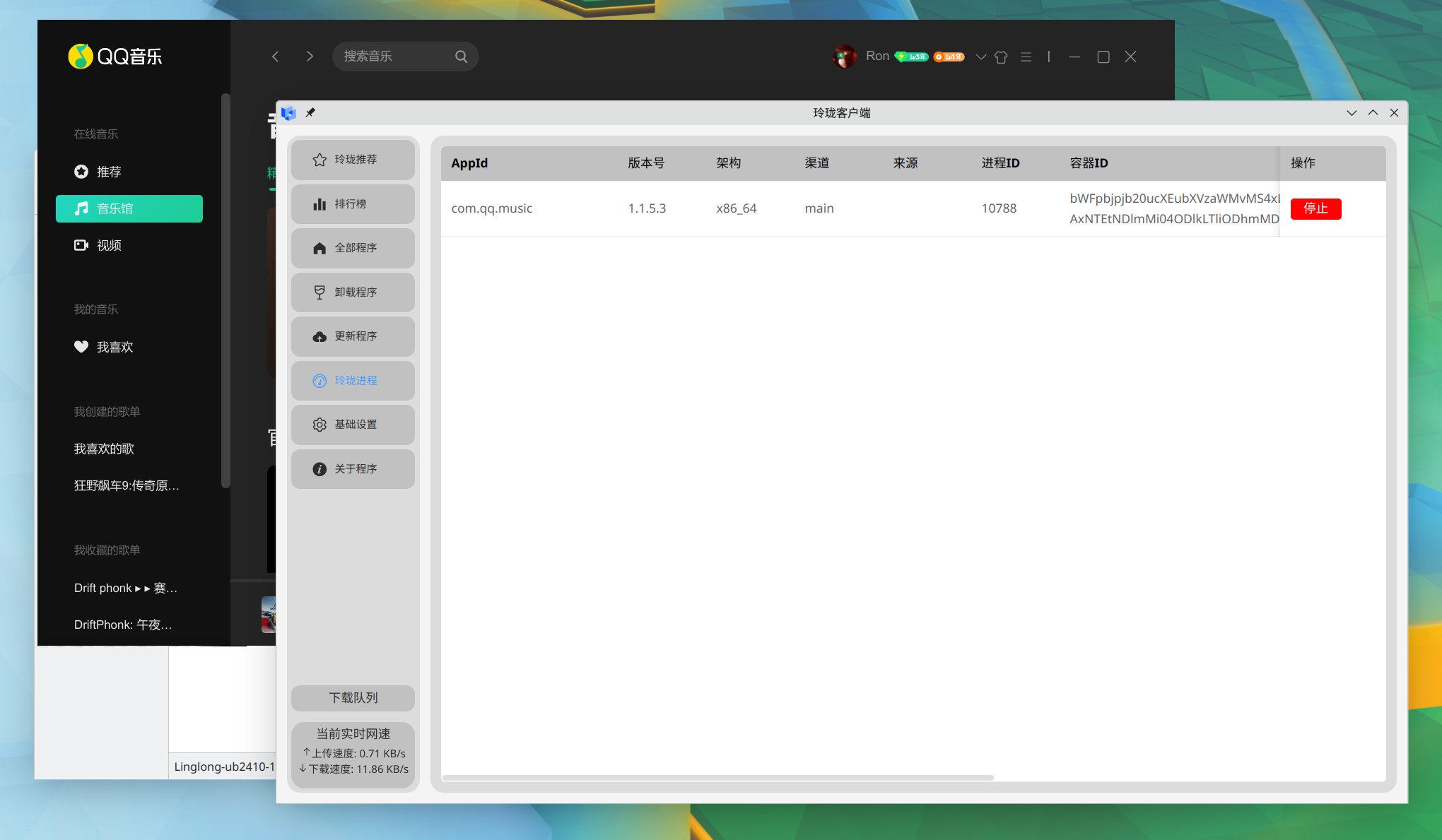Viewport: 1442px width, 840px height.
Task: Open 玲珑推荐 in the sidebar
Action: [x=353, y=160]
